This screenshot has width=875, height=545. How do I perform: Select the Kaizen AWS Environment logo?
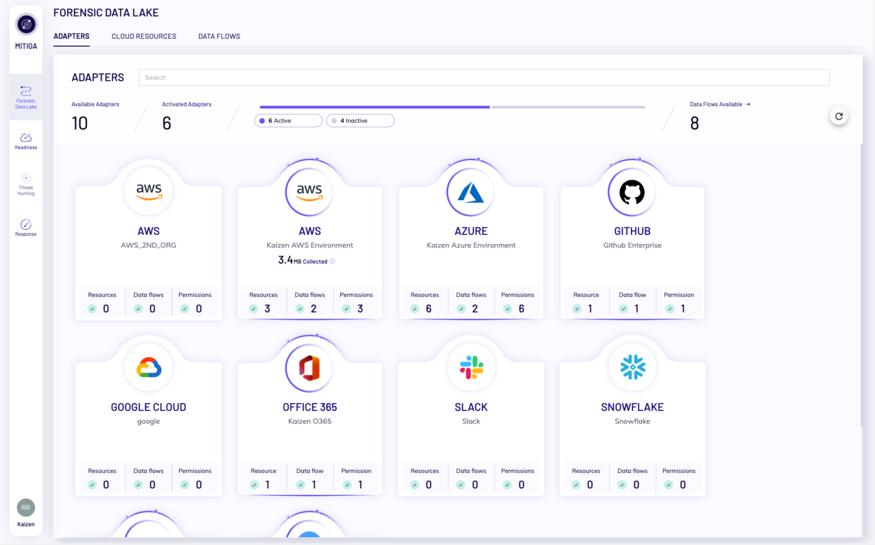tap(309, 192)
